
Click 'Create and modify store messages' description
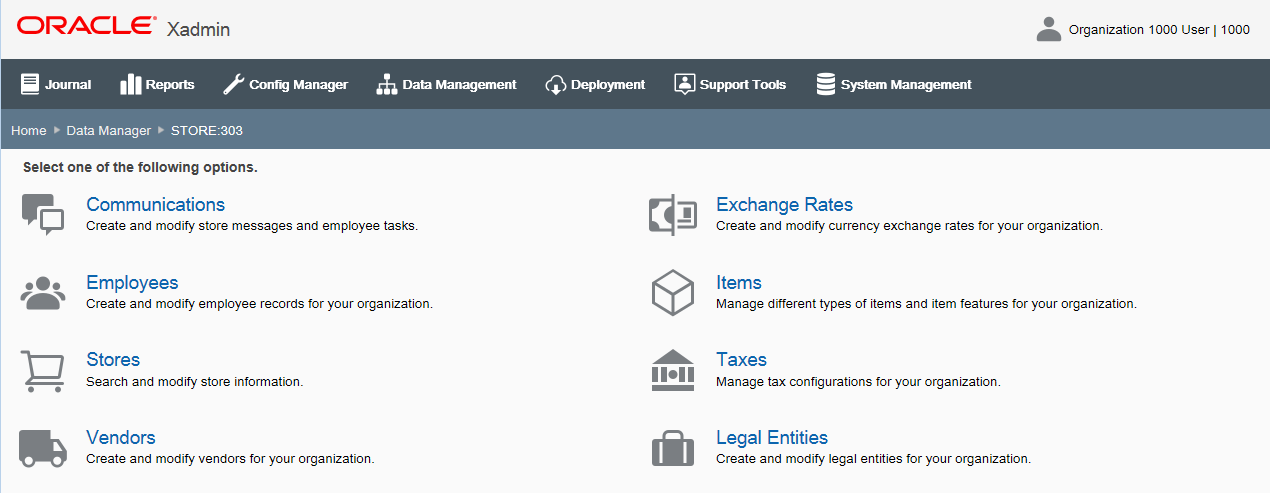252,226
